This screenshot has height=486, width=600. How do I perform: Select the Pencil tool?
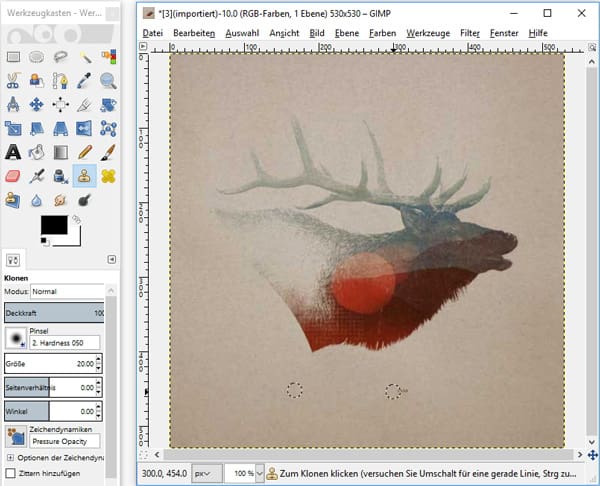[x=84, y=152]
